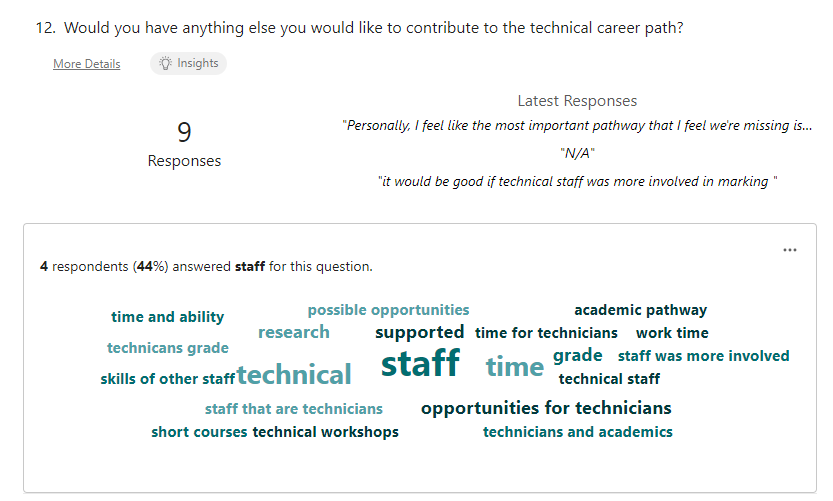This screenshot has height=501, width=833.
Task: Click the Insights lightbulb button
Action: [189, 63]
